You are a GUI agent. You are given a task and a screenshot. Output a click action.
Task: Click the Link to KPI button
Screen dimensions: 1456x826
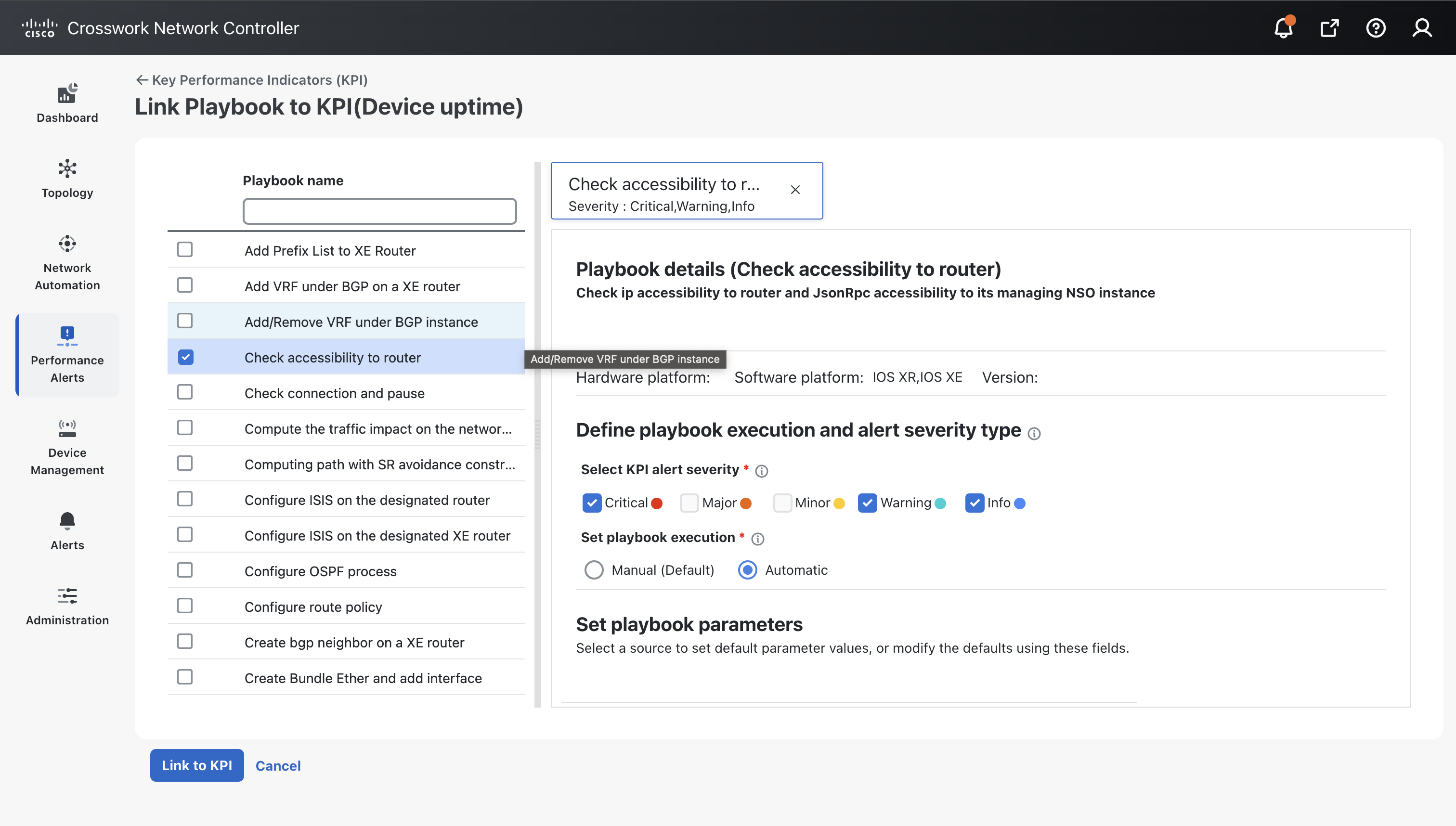click(196, 765)
